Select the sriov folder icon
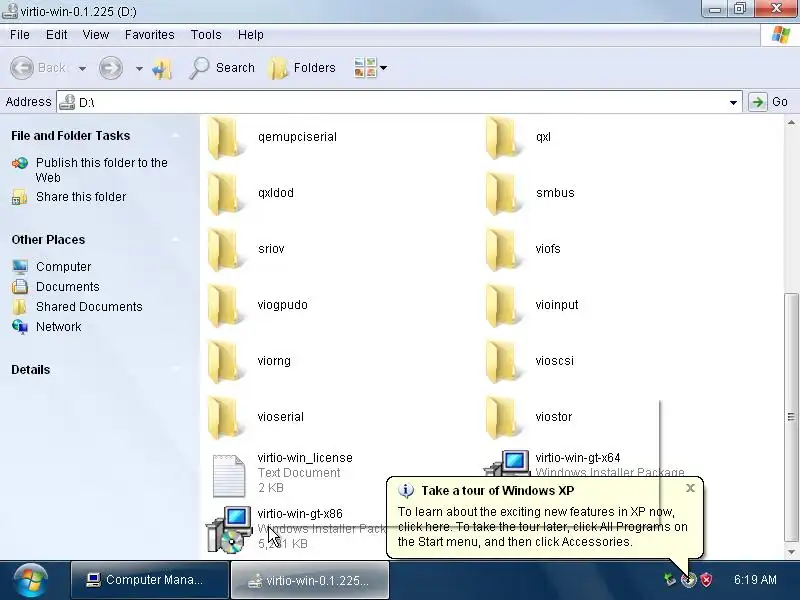800x600 pixels. pos(224,249)
